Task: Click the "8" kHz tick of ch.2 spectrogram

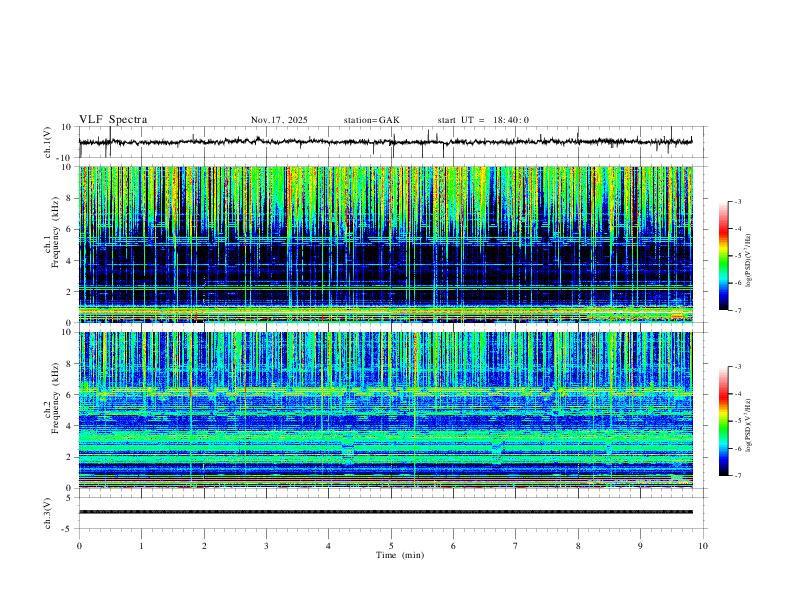Action: 70,364
